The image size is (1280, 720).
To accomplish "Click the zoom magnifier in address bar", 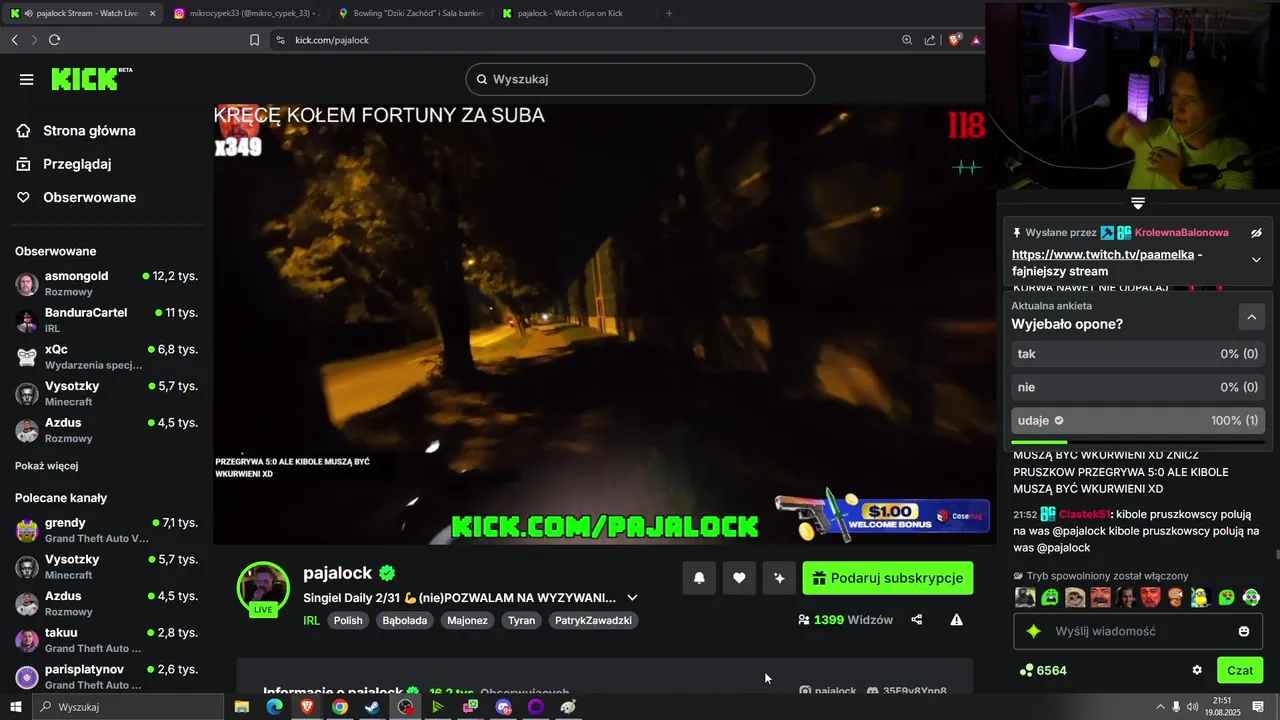I will pos(907,40).
